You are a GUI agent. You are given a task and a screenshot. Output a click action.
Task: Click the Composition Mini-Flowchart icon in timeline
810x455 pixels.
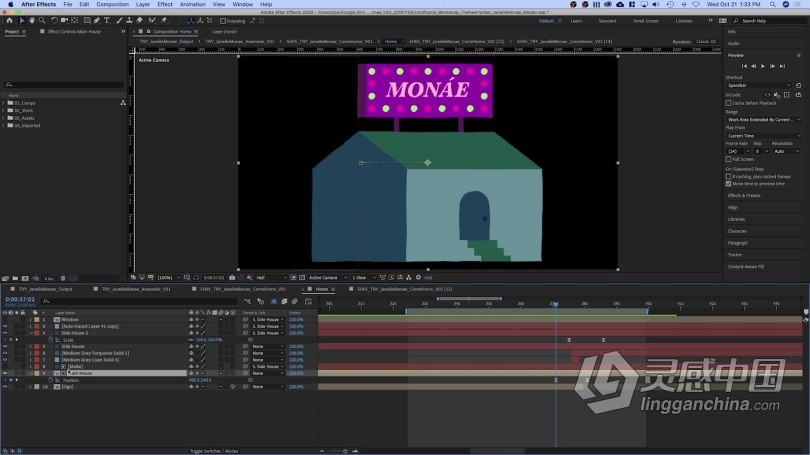(x=247, y=302)
